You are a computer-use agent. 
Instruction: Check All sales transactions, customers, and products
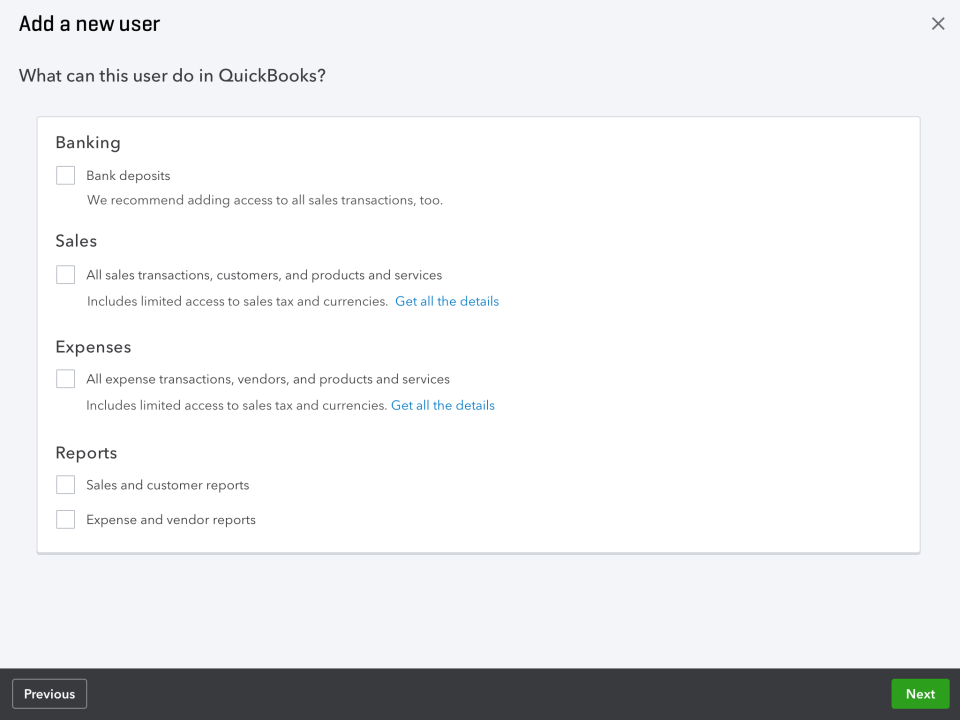click(x=65, y=274)
